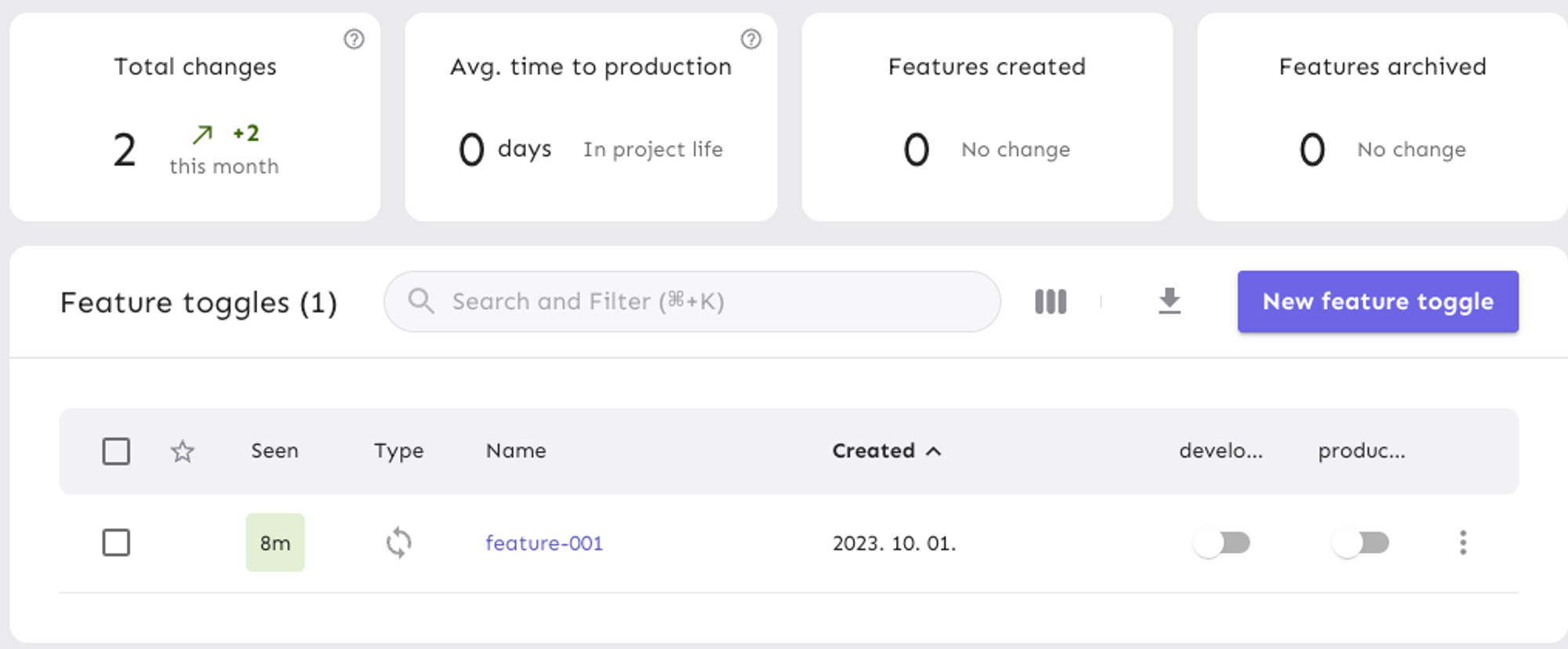Focus the Search and Filter field
1568x649 pixels.
(x=706, y=302)
